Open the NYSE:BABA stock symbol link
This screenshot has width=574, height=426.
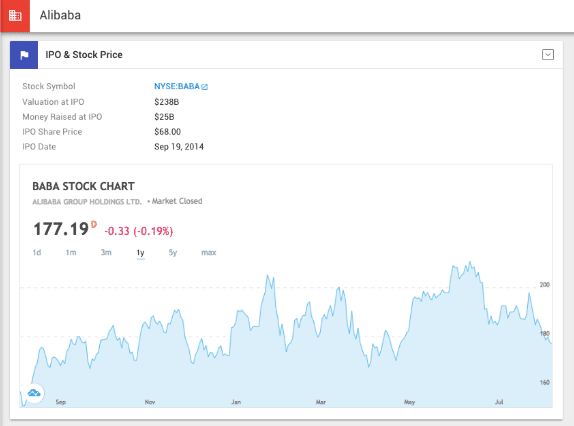177,86
